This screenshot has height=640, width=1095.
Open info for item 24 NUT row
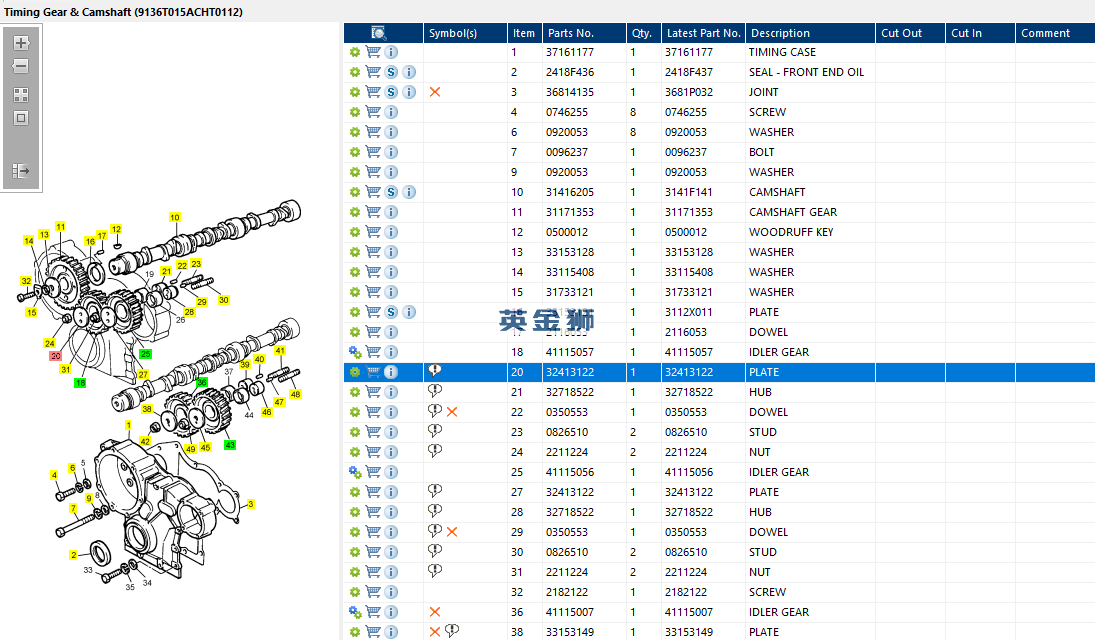pyautogui.click(x=391, y=452)
